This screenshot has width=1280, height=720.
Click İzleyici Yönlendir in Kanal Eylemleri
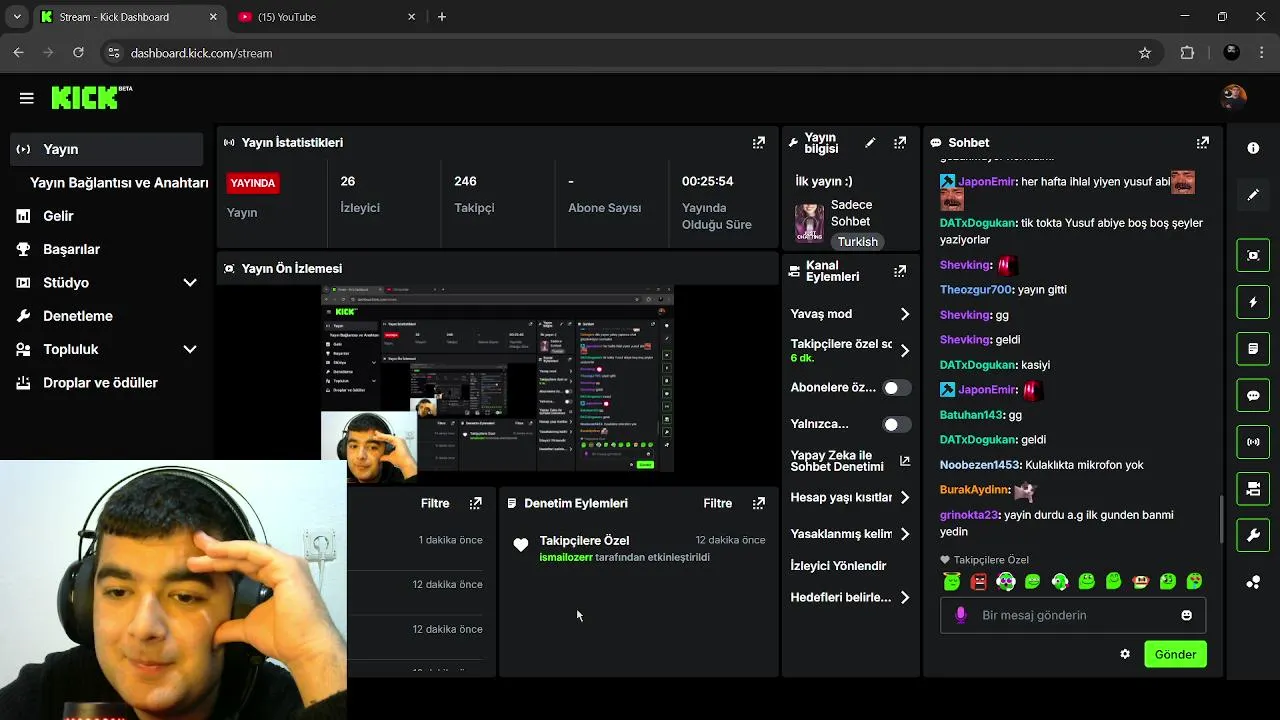click(838, 566)
